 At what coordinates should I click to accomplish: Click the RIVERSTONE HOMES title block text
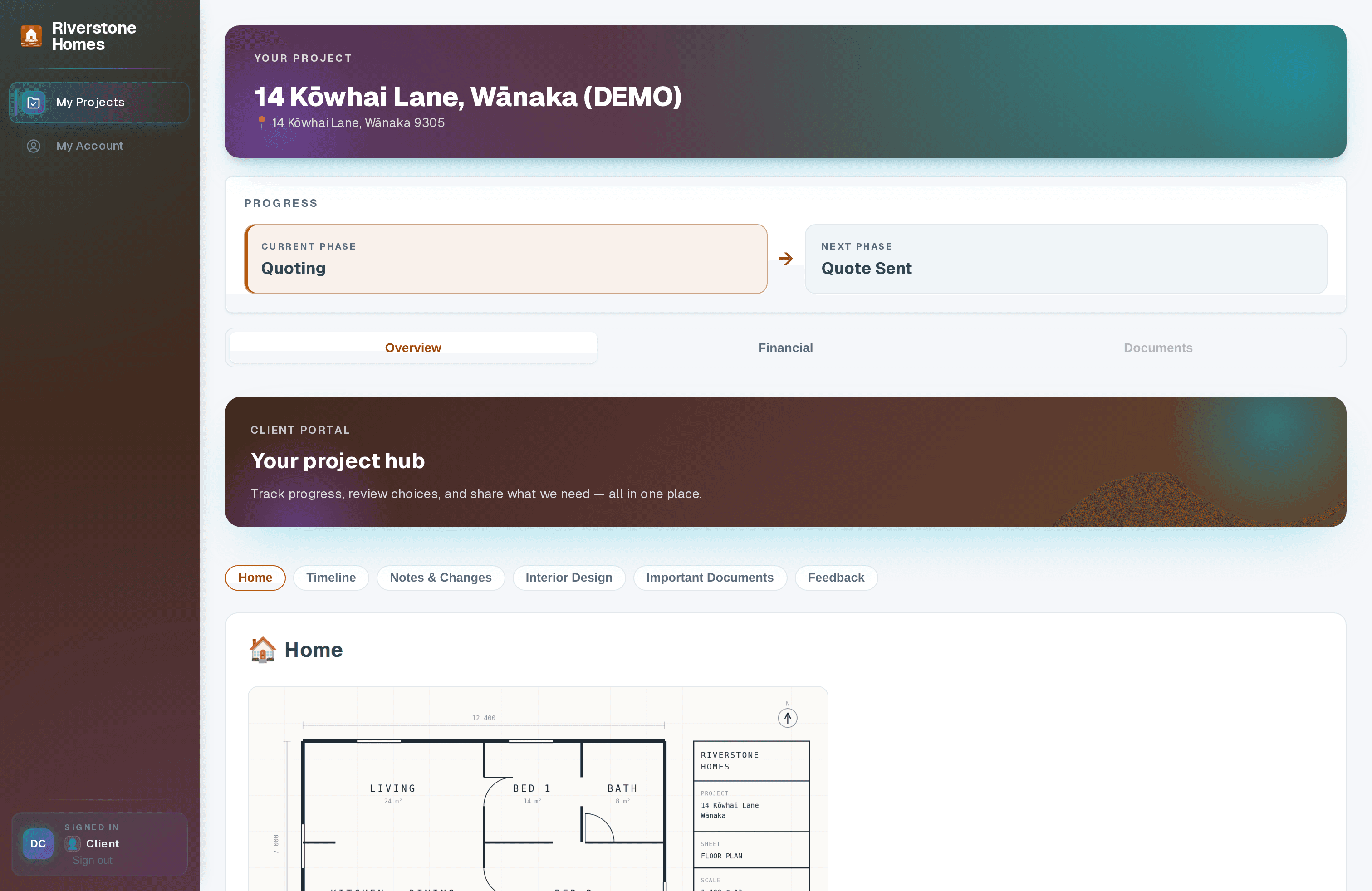pyautogui.click(x=730, y=761)
